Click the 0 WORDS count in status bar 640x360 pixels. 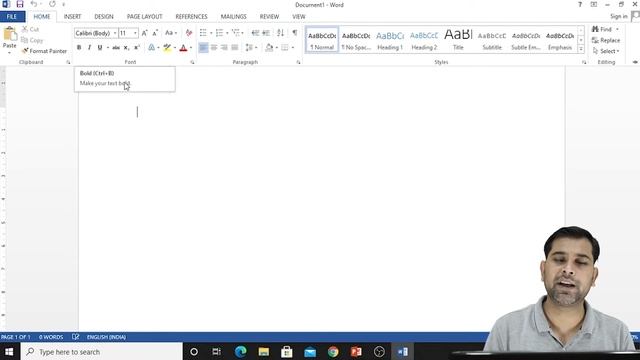coord(51,337)
